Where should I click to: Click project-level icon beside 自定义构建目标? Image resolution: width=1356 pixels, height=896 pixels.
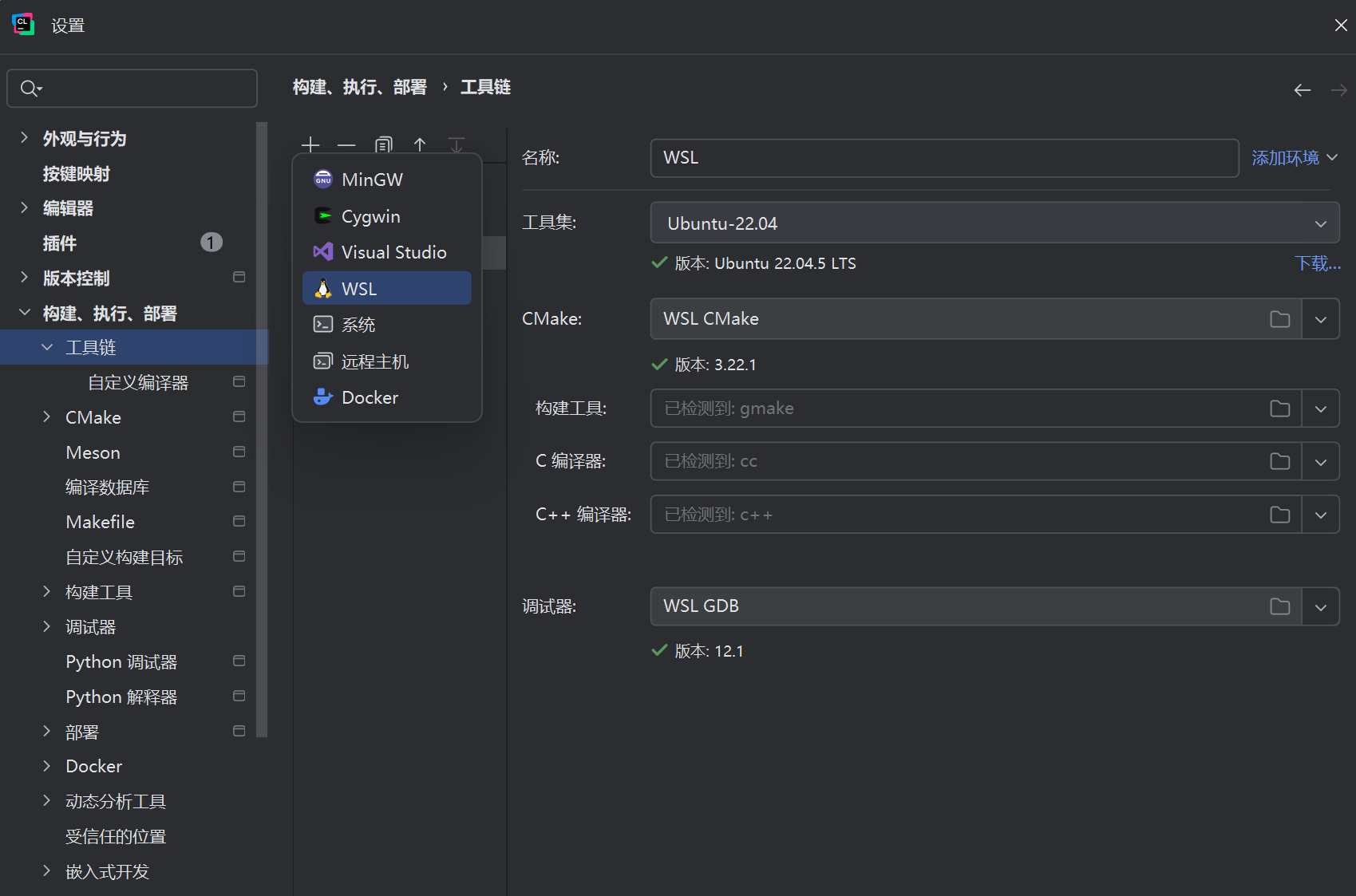(239, 556)
